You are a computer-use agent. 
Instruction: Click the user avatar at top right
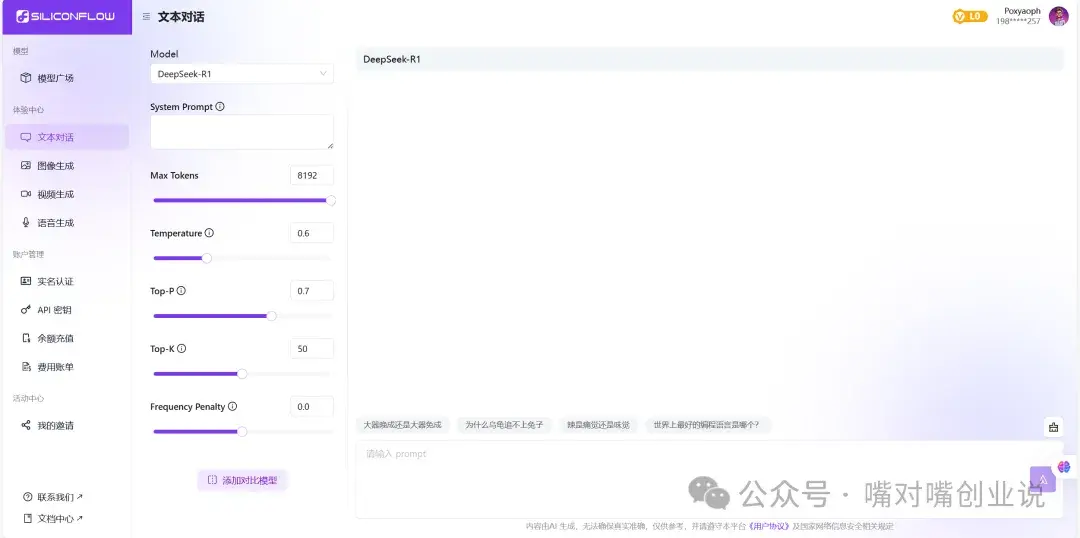pos(1059,16)
